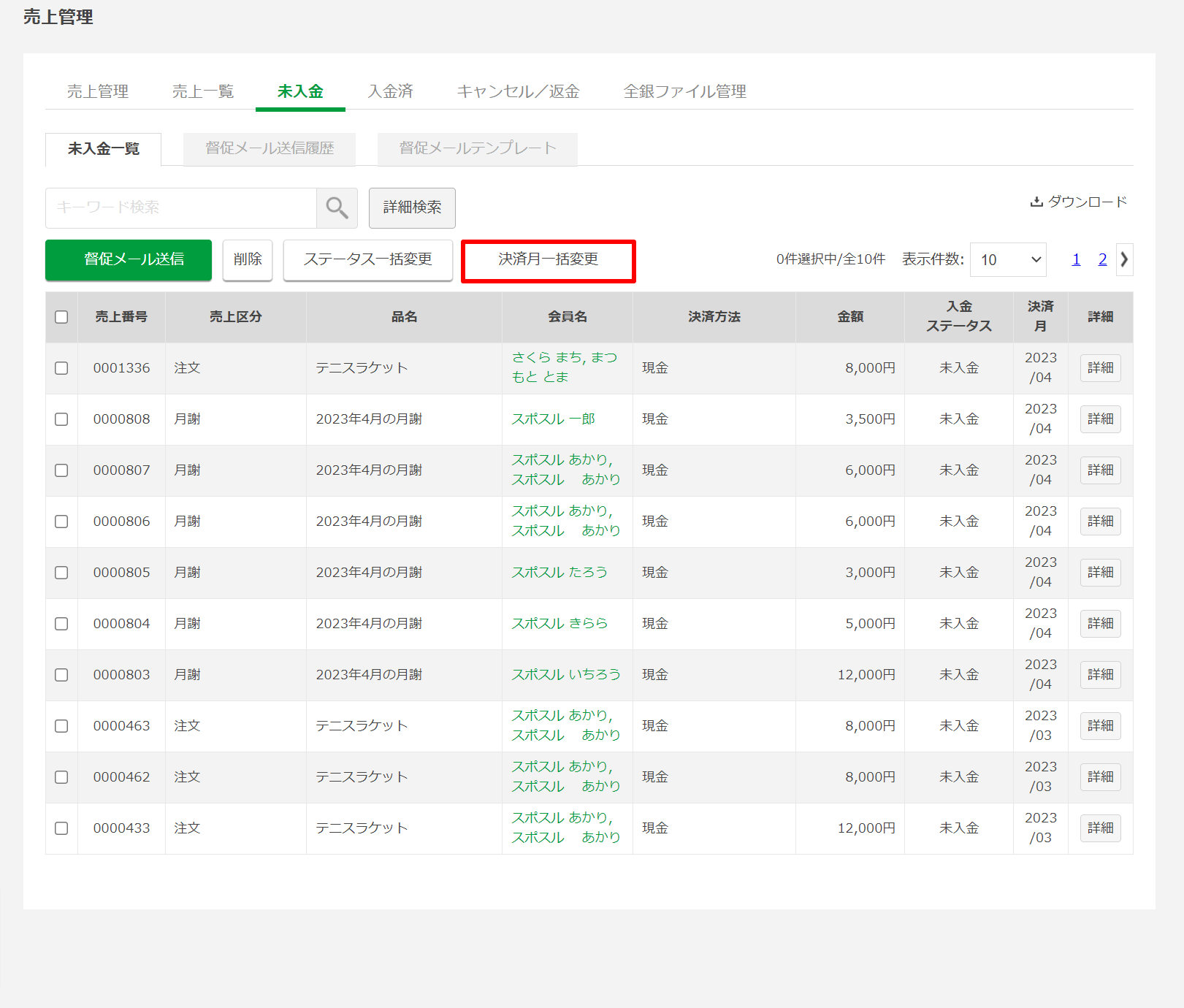Open 詳細 for sale 0001336
This screenshot has height=1008, width=1184.
(1101, 368)
